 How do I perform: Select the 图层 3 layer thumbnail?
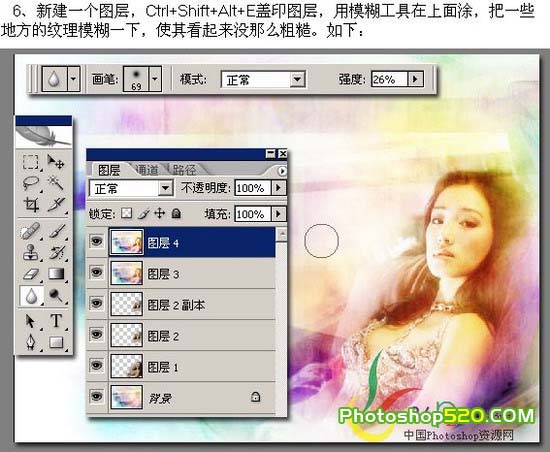[x=127, y=272]
